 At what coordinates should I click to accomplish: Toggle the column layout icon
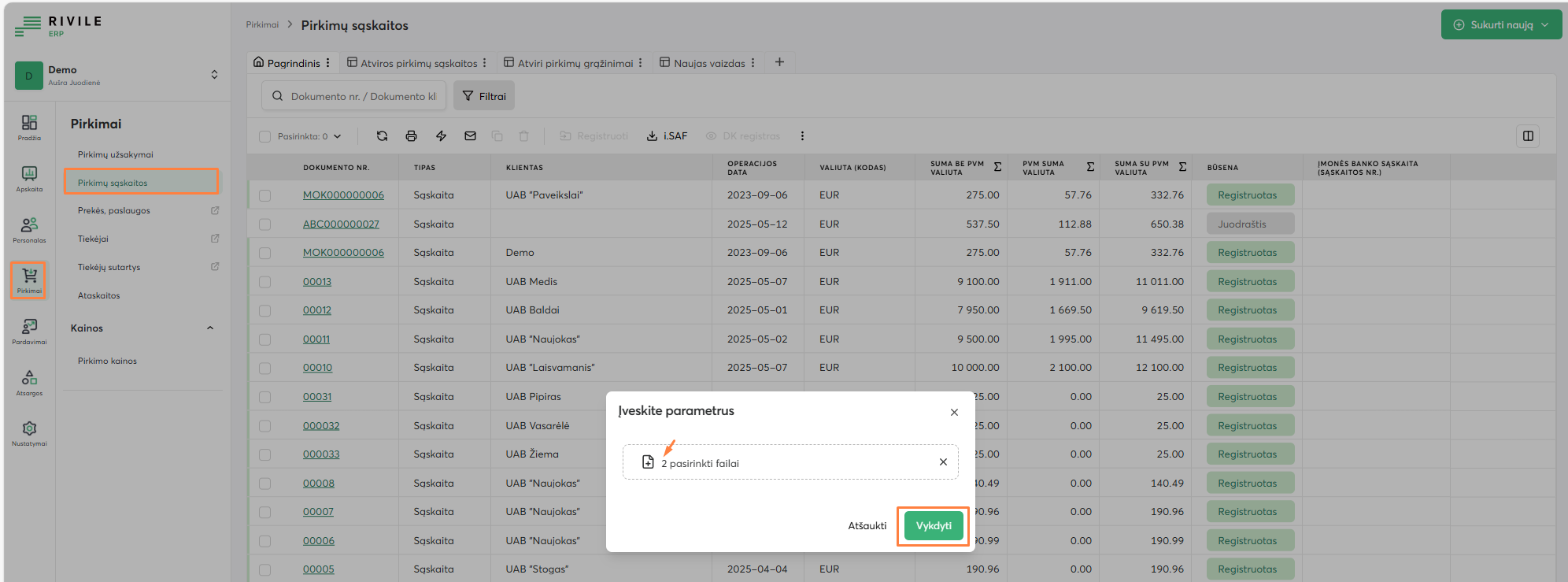click(x=1527, y=136)
